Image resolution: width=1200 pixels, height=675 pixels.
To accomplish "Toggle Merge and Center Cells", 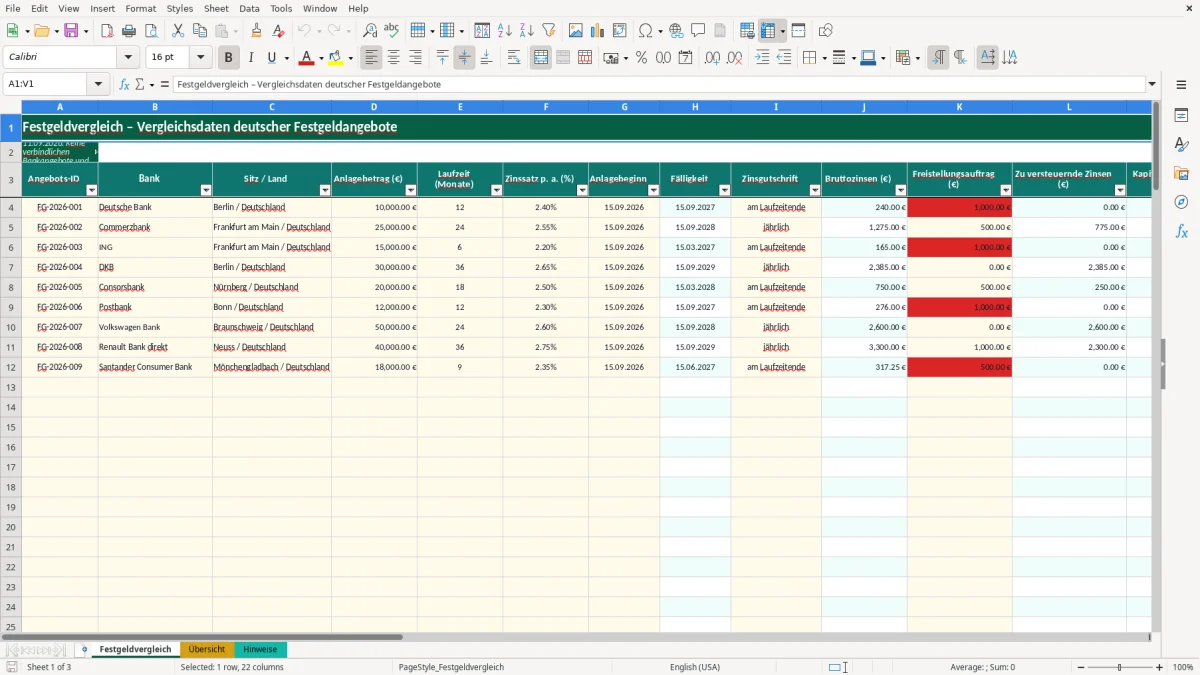I will pyautogui.click(x=541, y=58).
